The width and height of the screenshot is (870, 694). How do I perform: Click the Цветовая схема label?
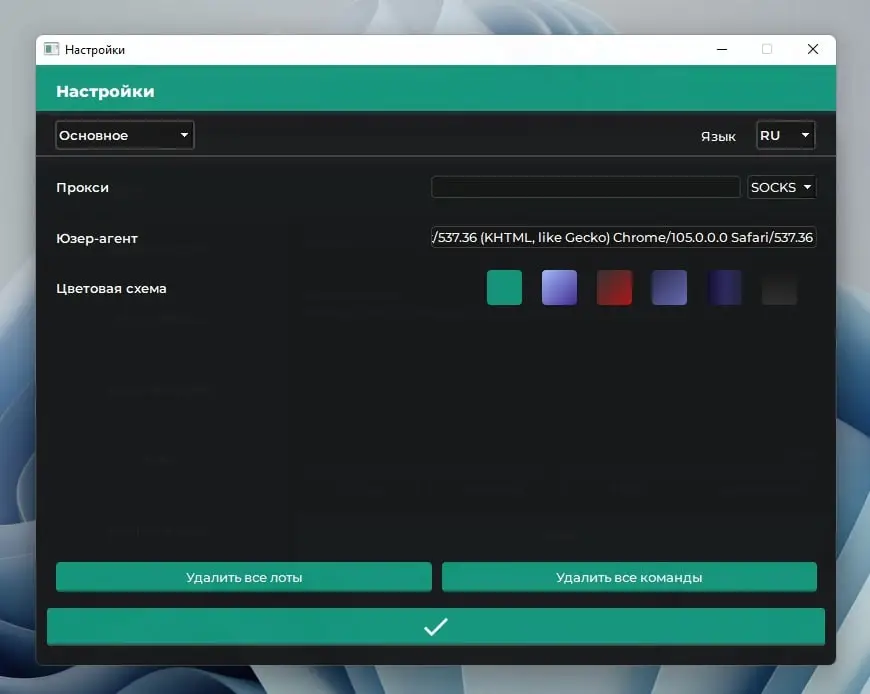coord(111,288)
